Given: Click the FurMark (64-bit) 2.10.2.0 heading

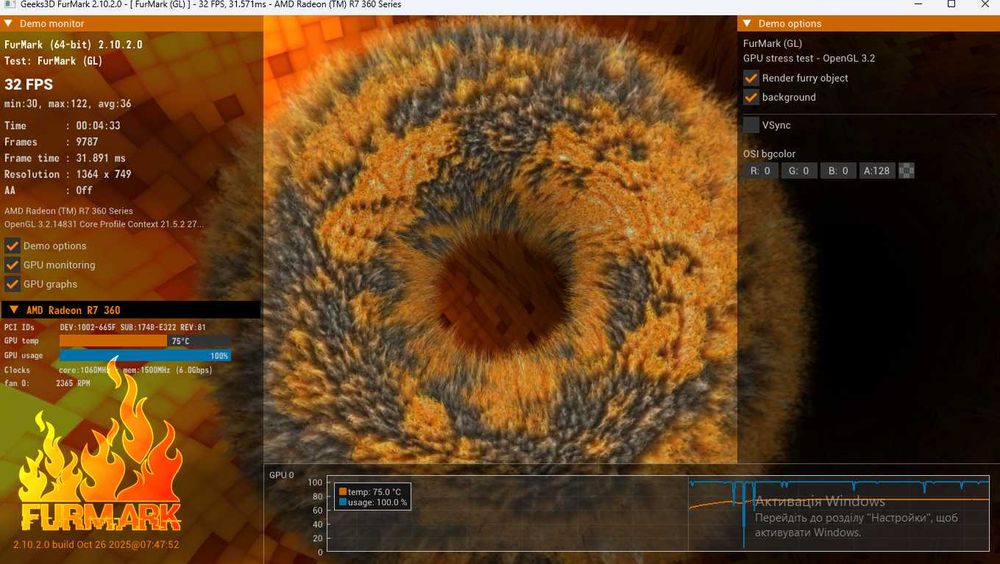Looking at the screenshot, I should click(x=73, y=45).
